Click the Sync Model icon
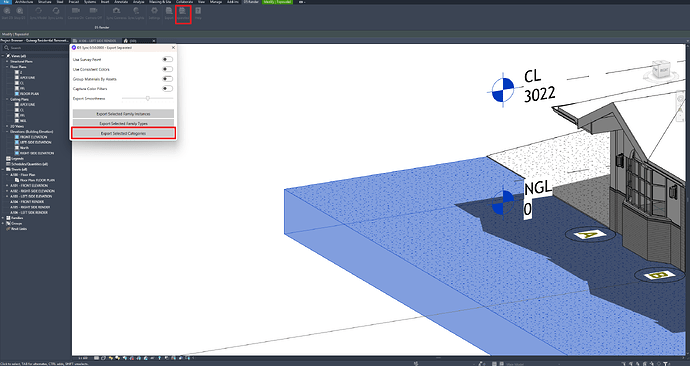This screenshot has width=690, height=366. click(38, 11)
